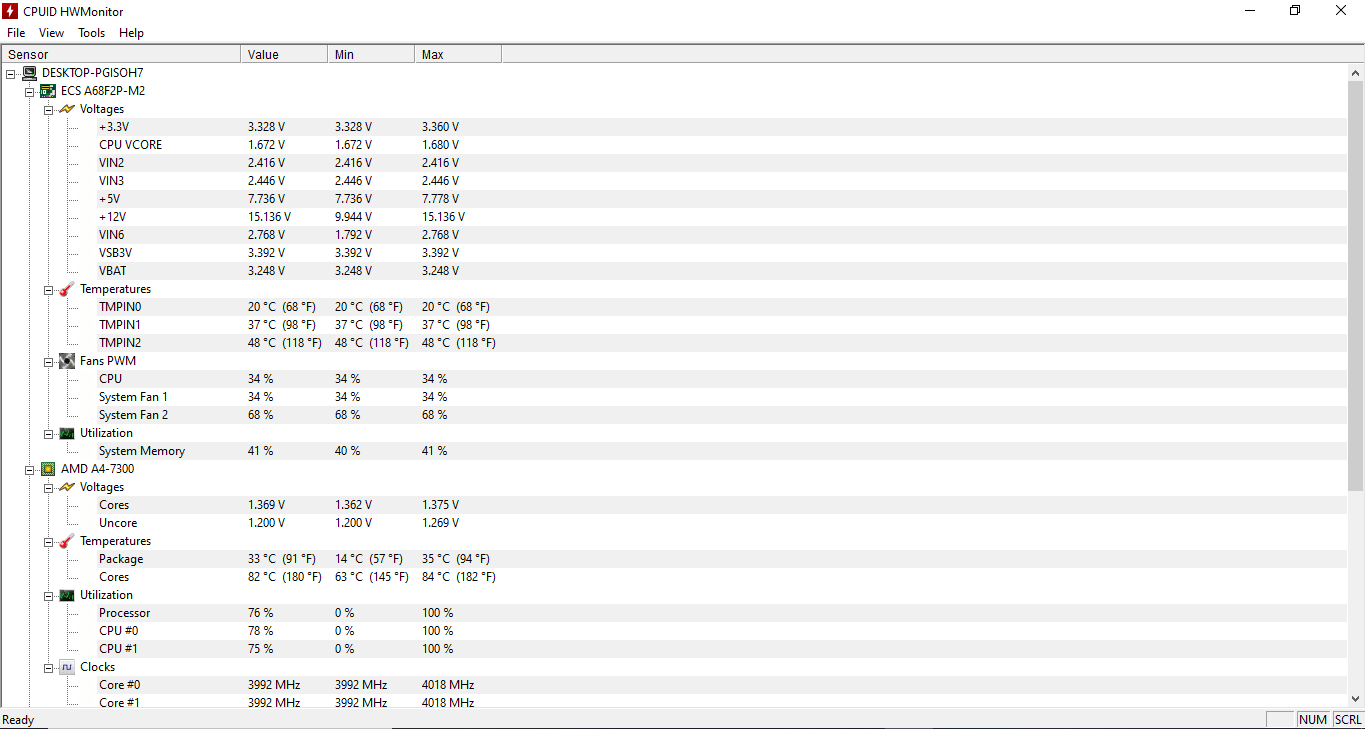Collapse the AMD Voltages group
This screenshot has height=729, width=1365.
pyautogui.click(x=49, y=487)
